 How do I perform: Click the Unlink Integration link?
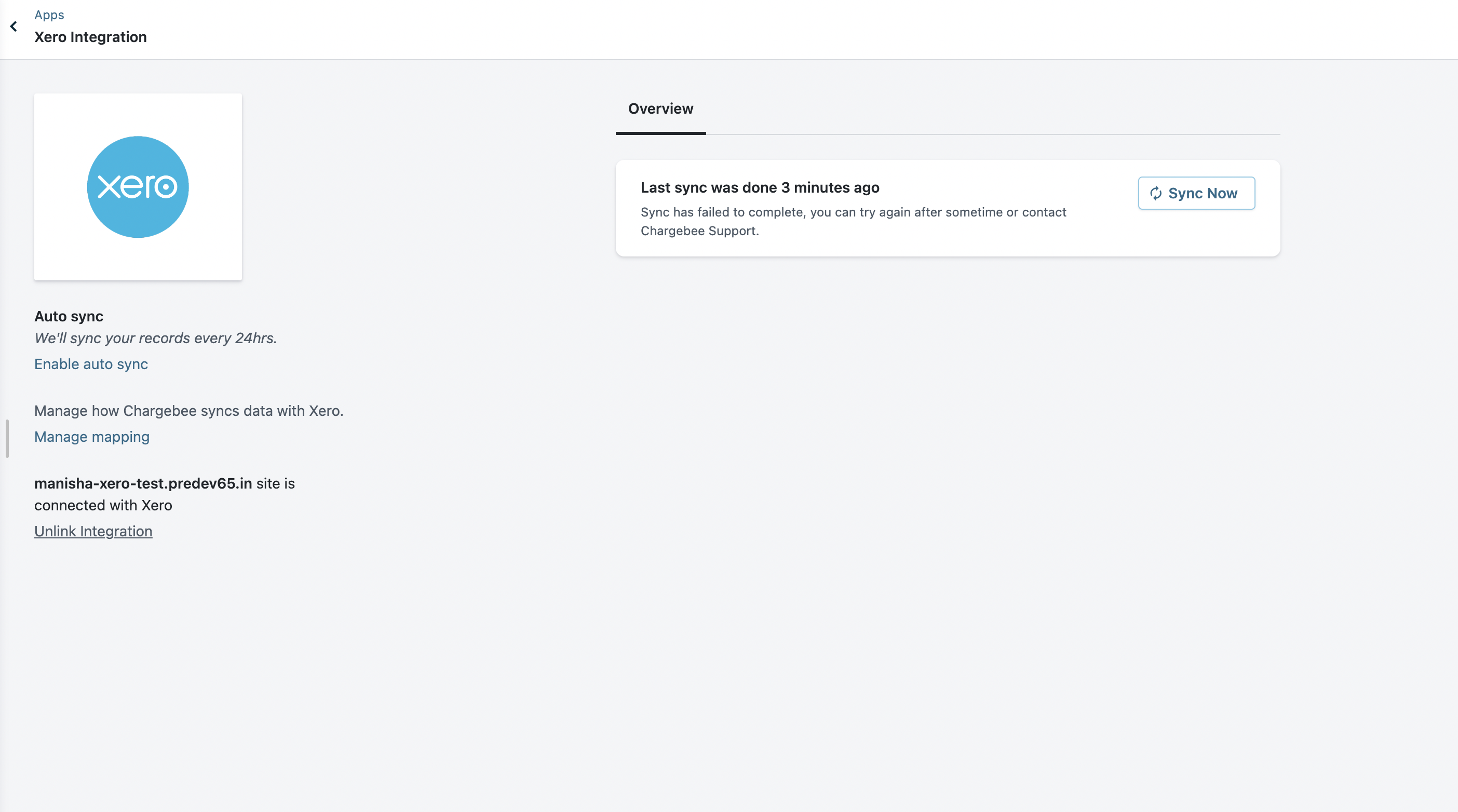(93, 531)
